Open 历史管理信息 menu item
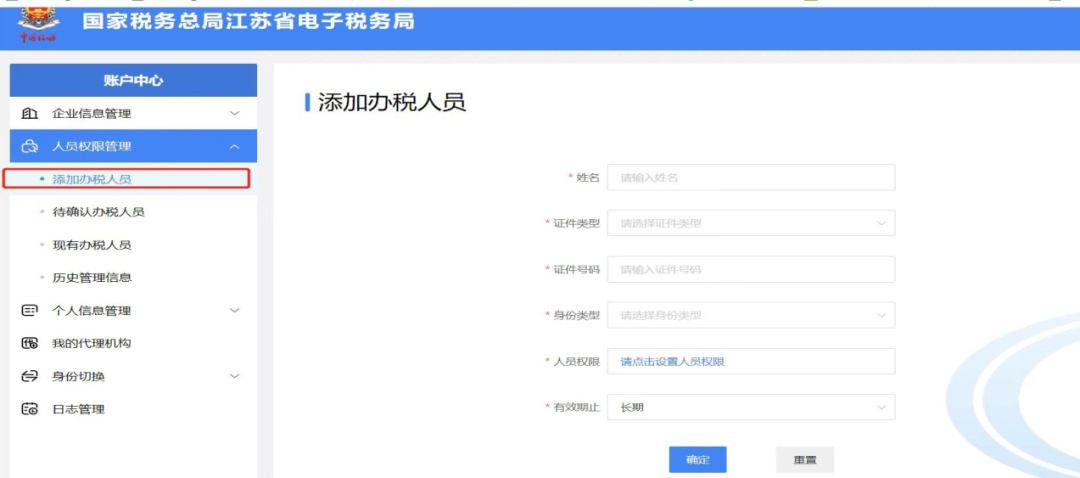This screenshot has height=478, width=1080. coord(92,278)
